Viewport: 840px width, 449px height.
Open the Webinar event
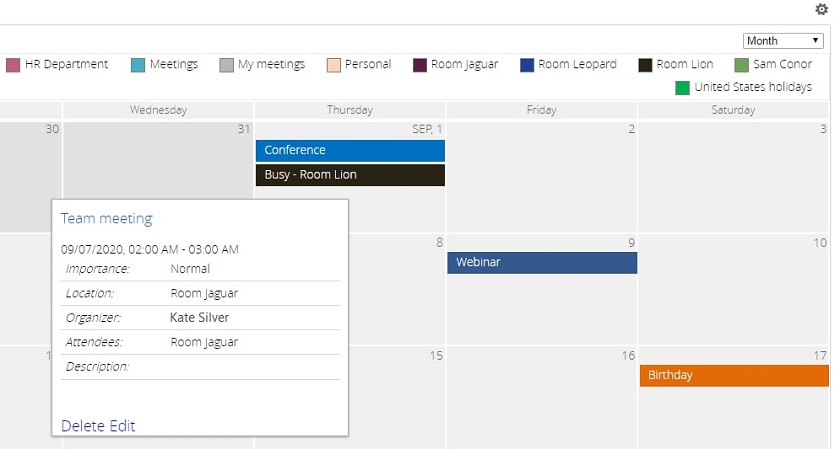click(x=541, y=262)
